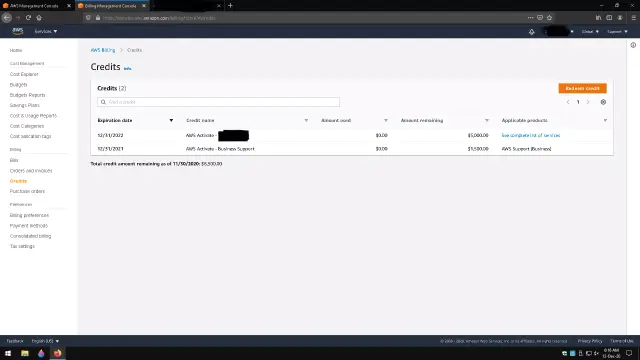Screen dimensions: 640x360
Task: Click the browser back arrow
Action: [7, 18]
